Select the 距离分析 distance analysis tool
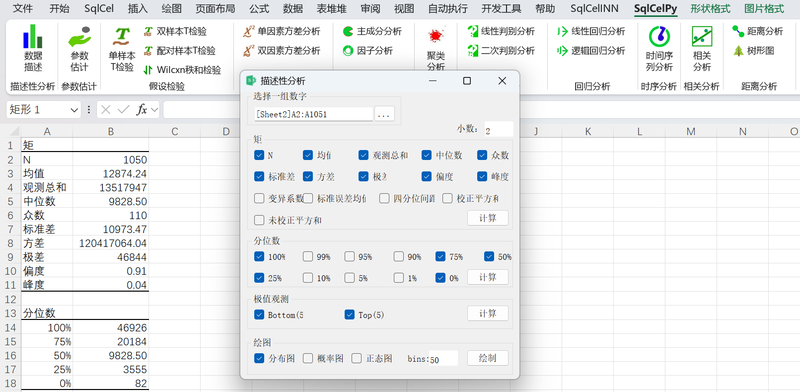The image size is (800, 392). (758, 32)
